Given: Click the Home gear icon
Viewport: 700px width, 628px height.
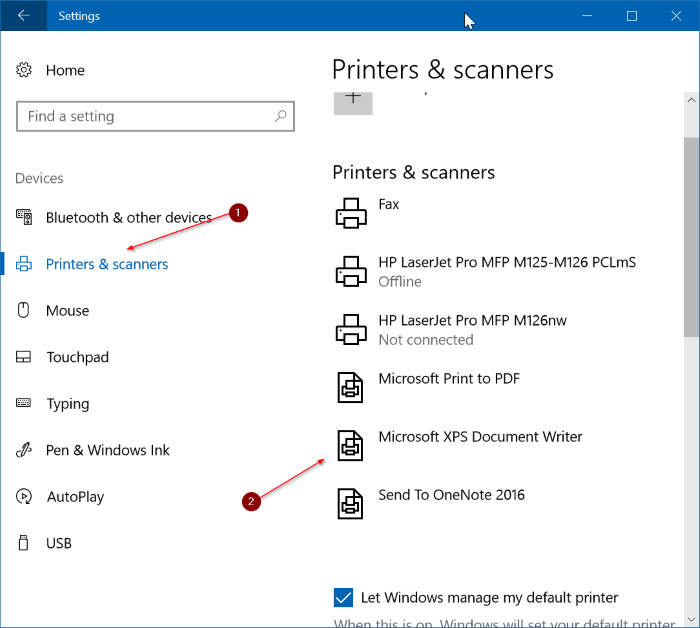Looking at the screenshot, I should (24, 70).
